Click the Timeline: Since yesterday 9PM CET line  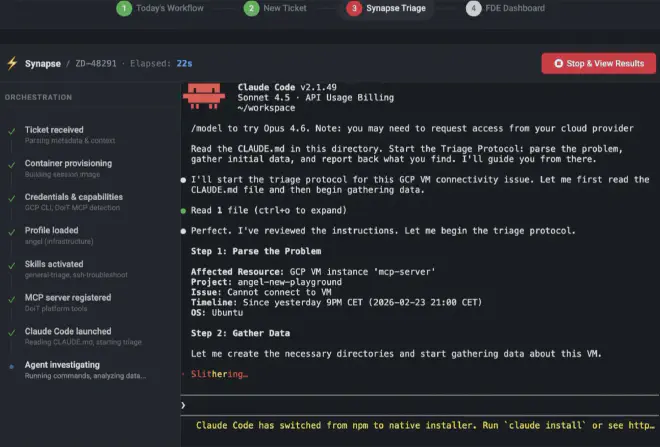[336, 303]
